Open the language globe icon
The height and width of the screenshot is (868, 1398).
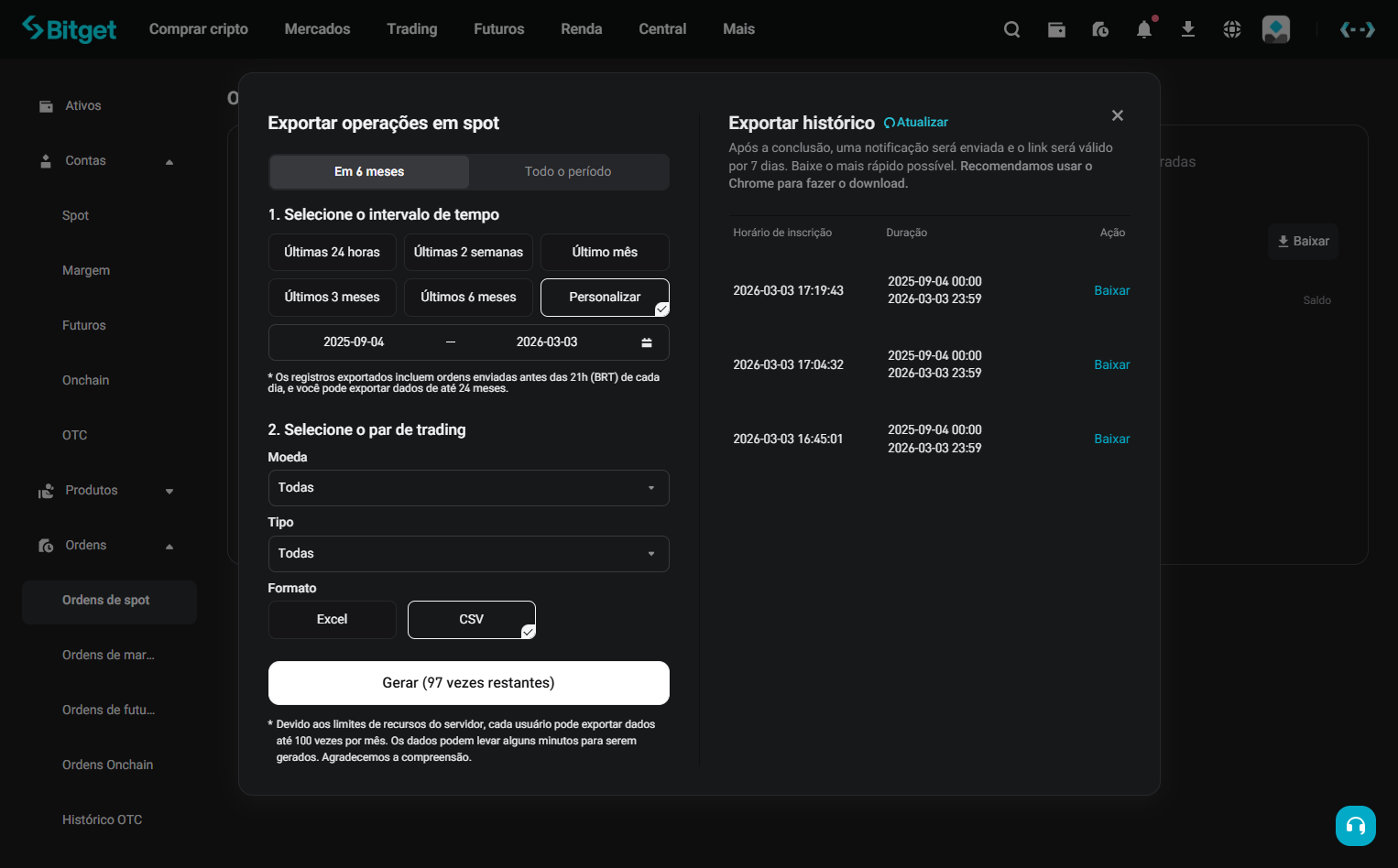pos(1232,29)
